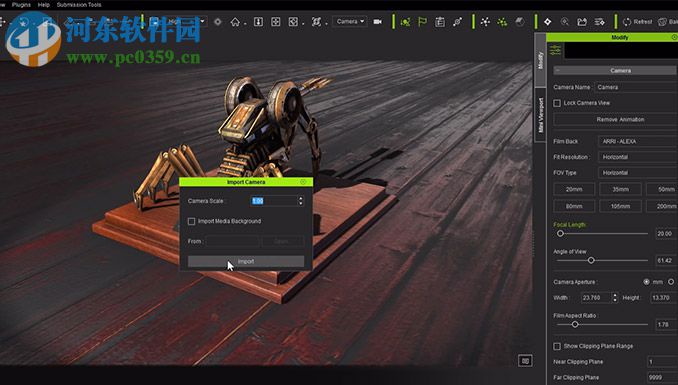Click the four-arrows frame icon with no dot beside it
Viewport: 678px width, 385px height.
tap(275, 22)
